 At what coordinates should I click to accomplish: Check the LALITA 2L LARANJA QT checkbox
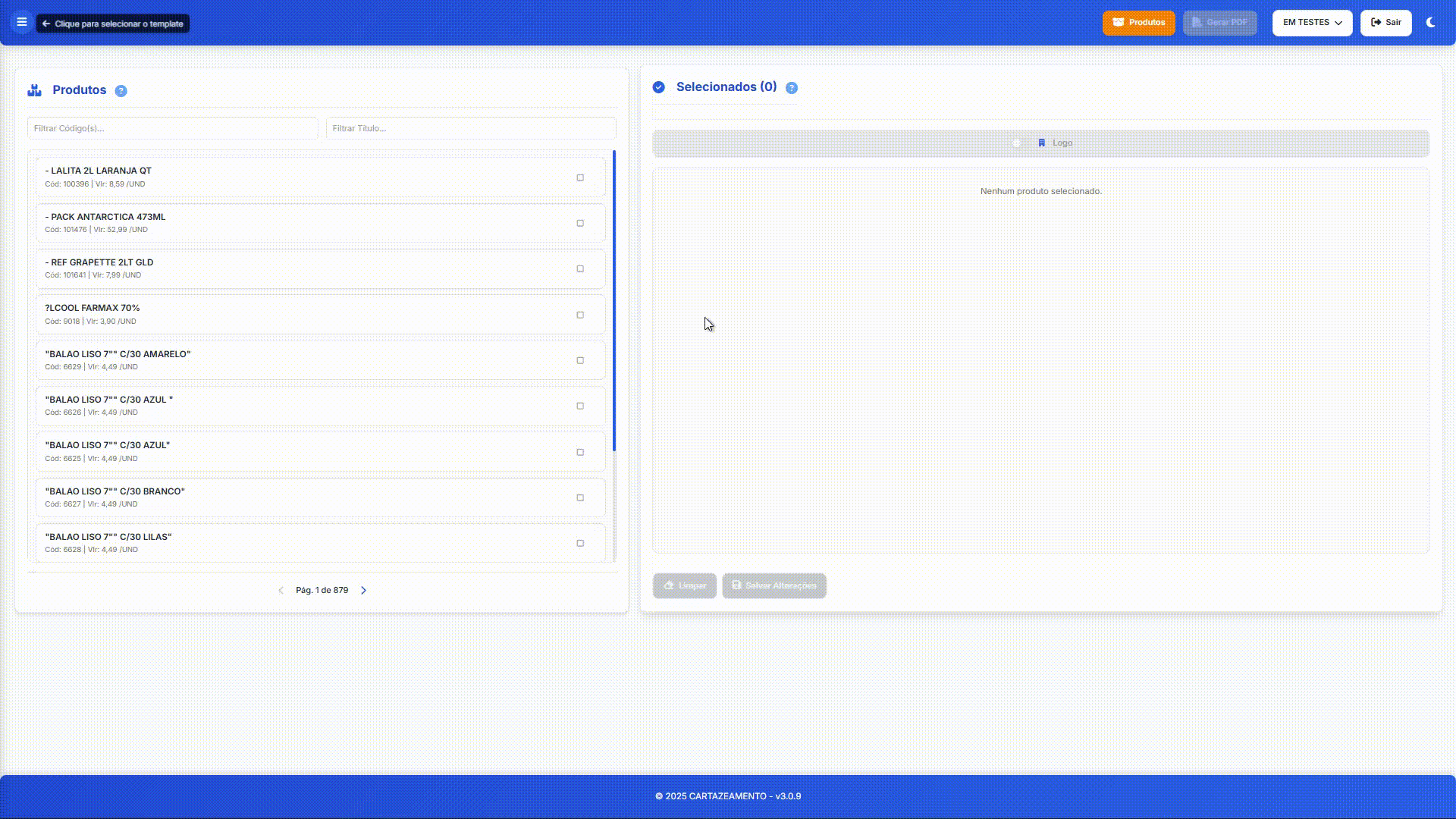[580, 177]
